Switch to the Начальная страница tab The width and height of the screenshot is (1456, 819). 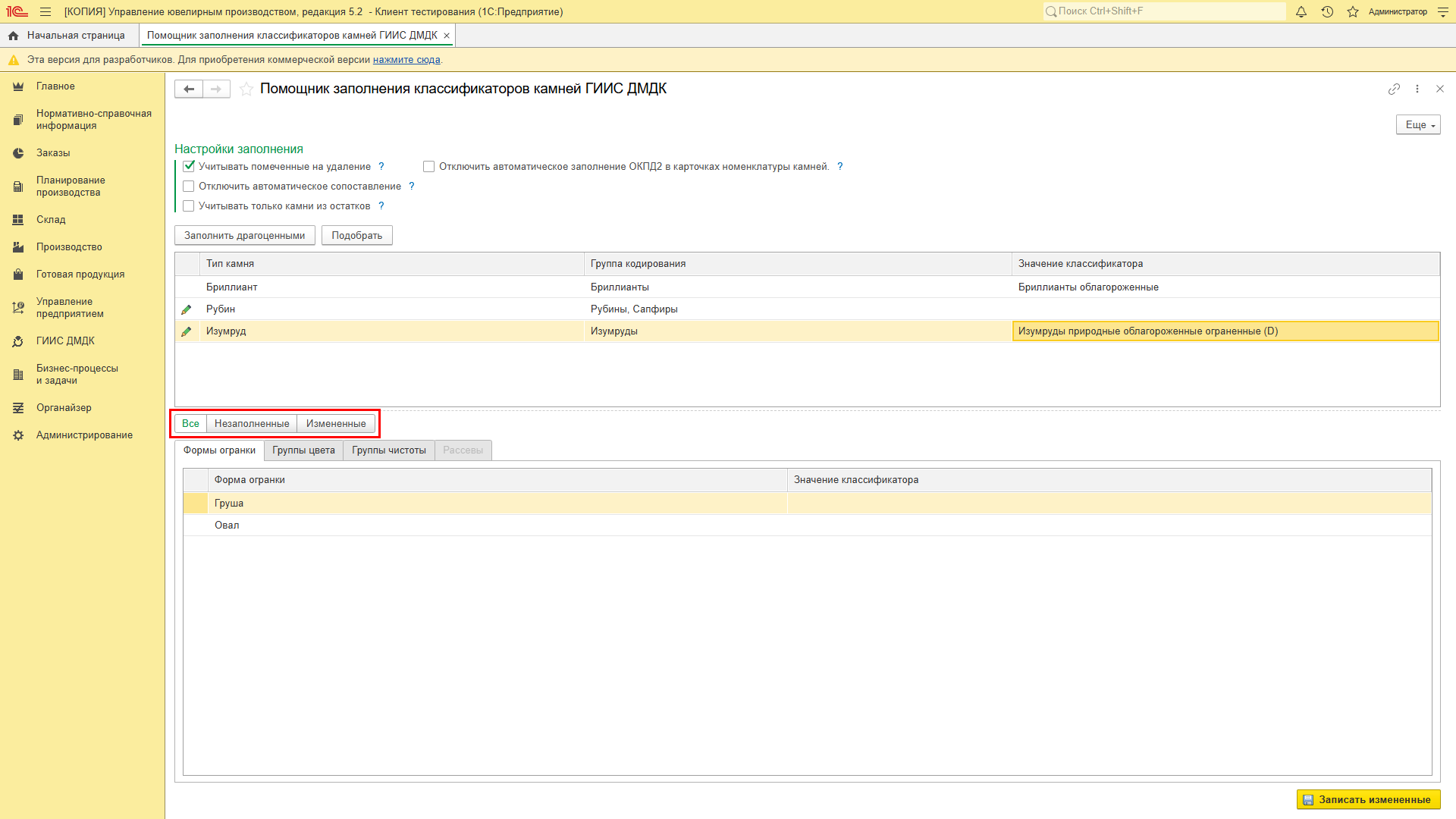(x=69, y=36)
